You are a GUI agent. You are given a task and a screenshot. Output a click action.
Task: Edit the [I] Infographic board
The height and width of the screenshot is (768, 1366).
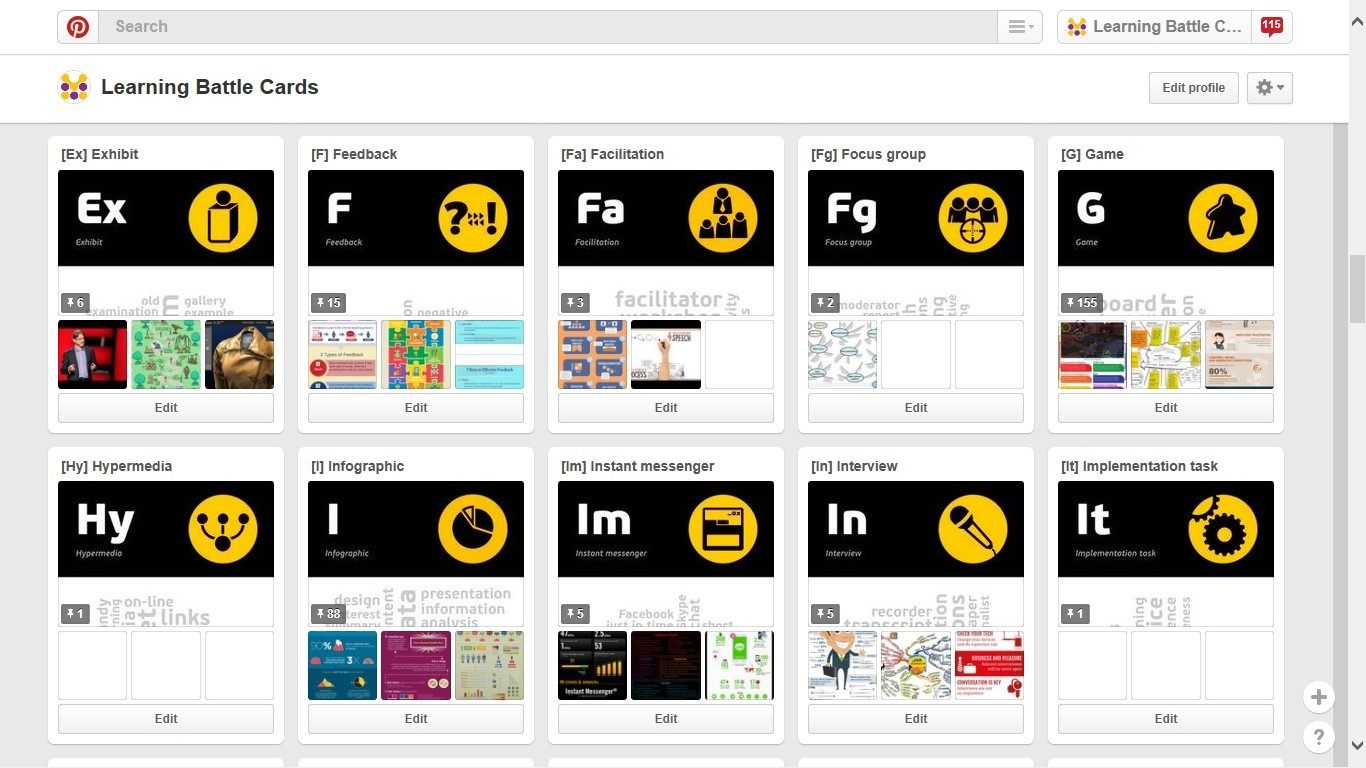click(416, 719)
